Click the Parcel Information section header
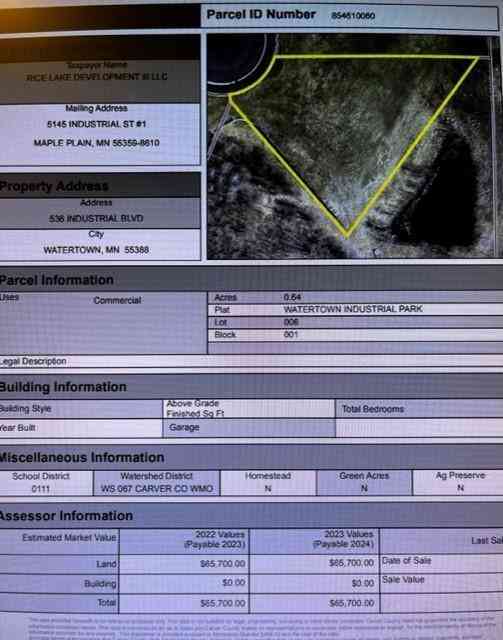This screenshot has width=503, height=640. pos(57,280)
